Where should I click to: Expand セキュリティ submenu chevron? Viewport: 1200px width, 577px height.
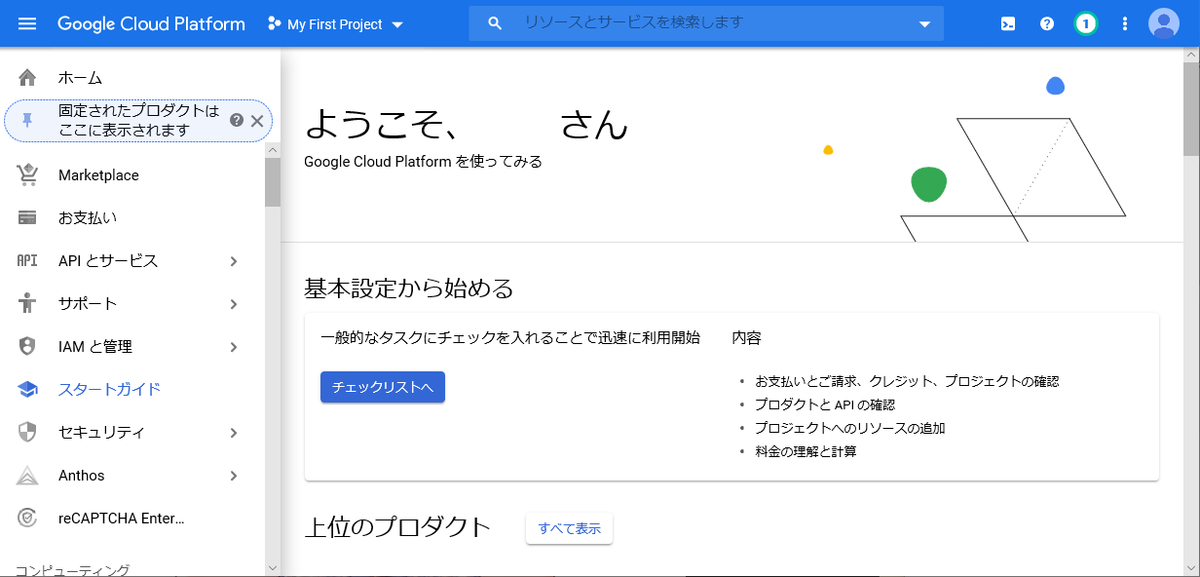pyautogui.click(x=233, y=433)
